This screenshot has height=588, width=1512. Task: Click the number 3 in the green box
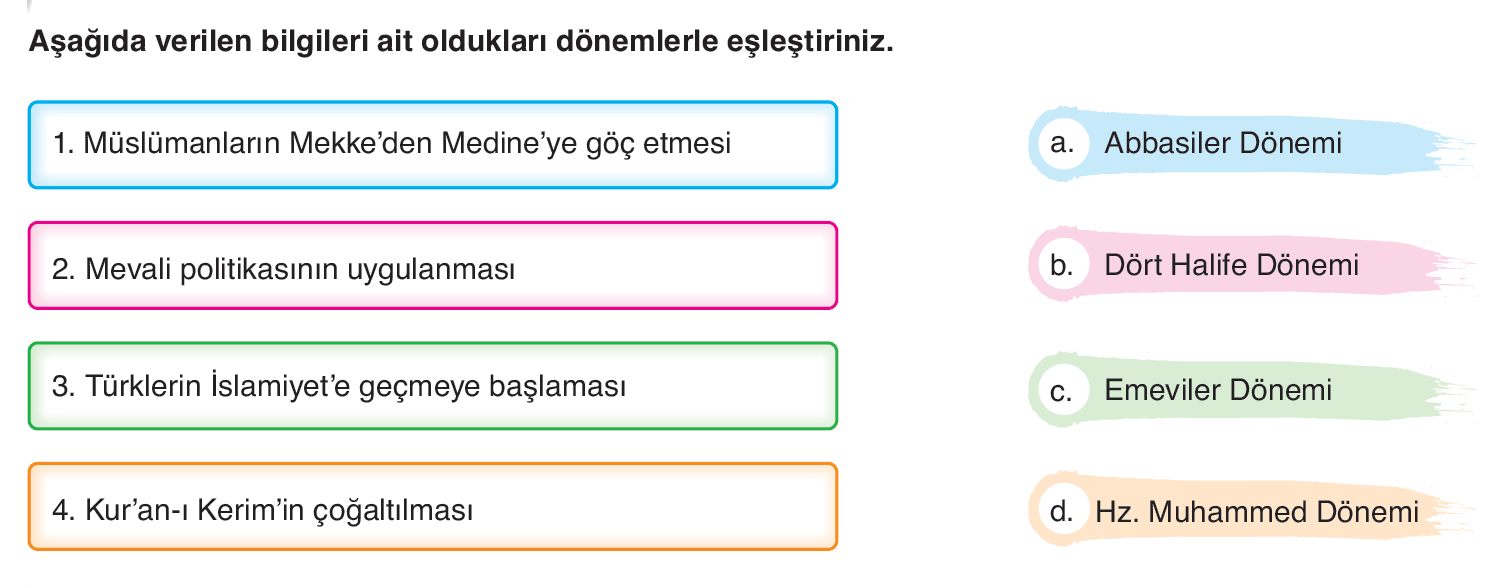(62, 386)
